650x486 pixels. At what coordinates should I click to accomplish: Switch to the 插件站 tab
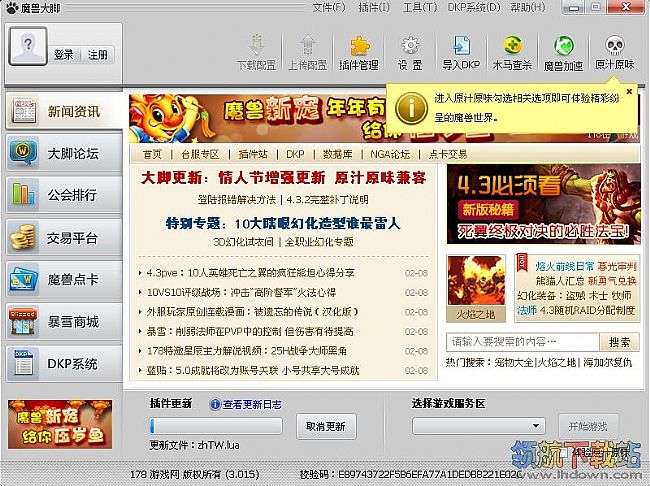click(253, 154)
